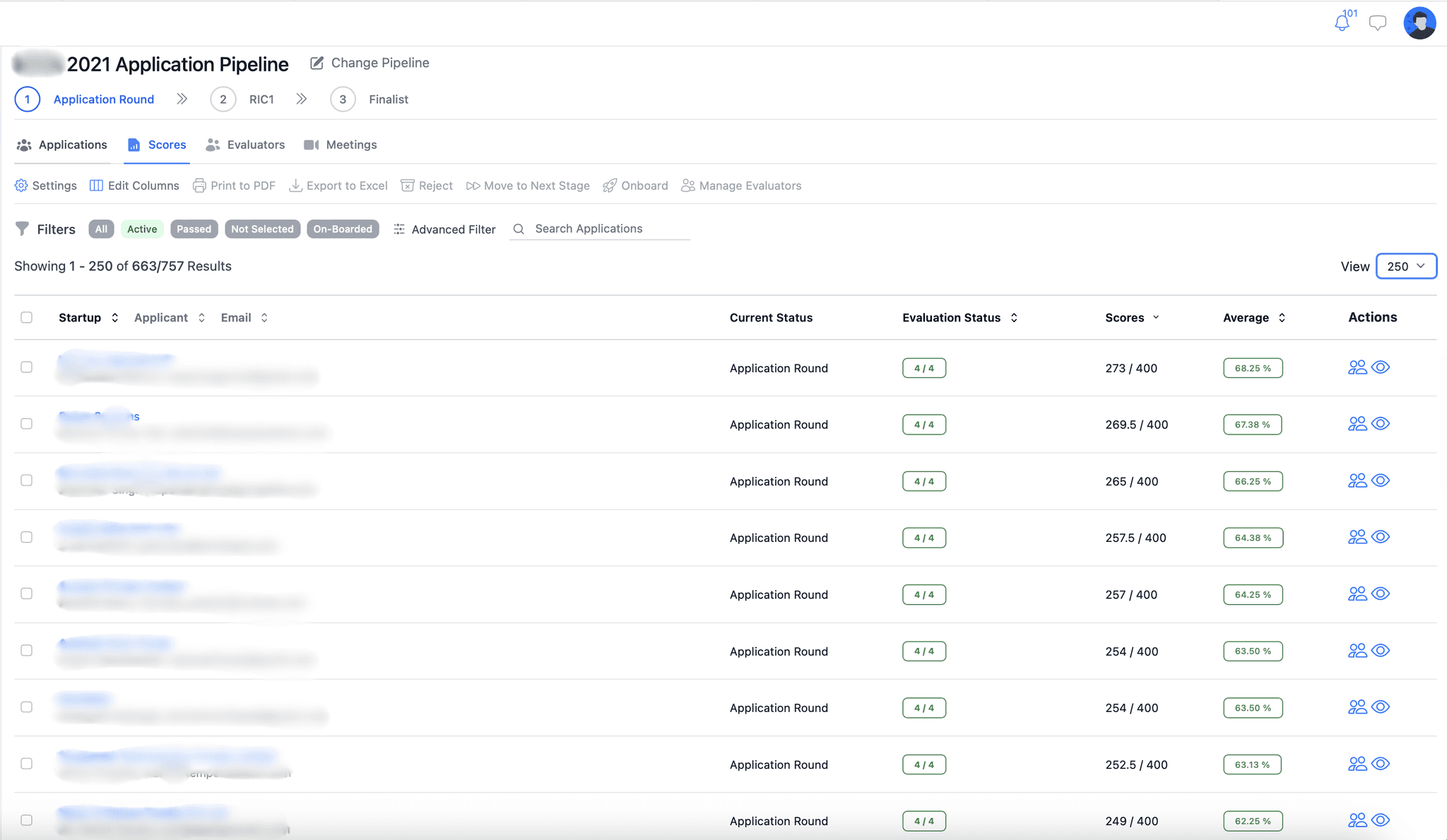This screenshot has height=840, width=1447.
Task: Select the checkbox on the first applicant row
Action: click(27, 367)
